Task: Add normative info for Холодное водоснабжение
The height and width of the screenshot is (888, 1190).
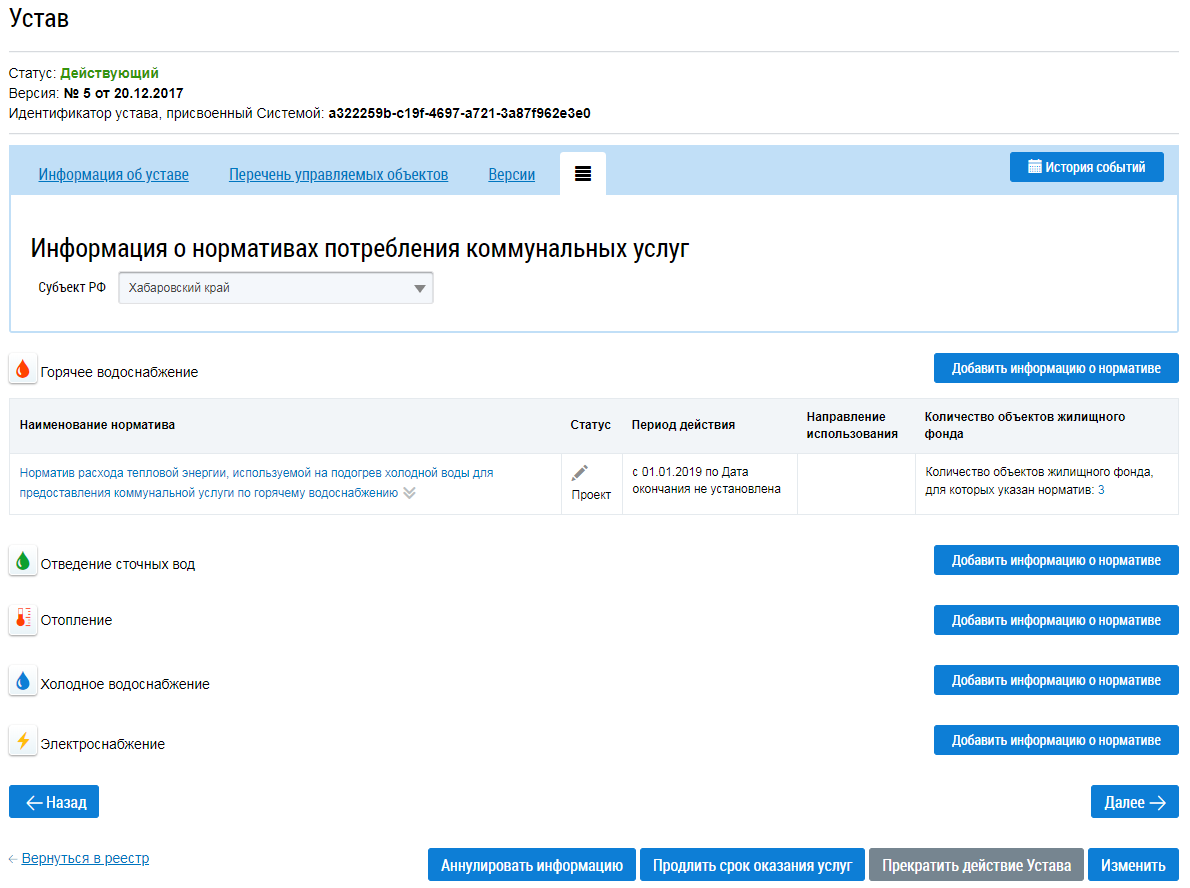Action: coord(1056,680)
